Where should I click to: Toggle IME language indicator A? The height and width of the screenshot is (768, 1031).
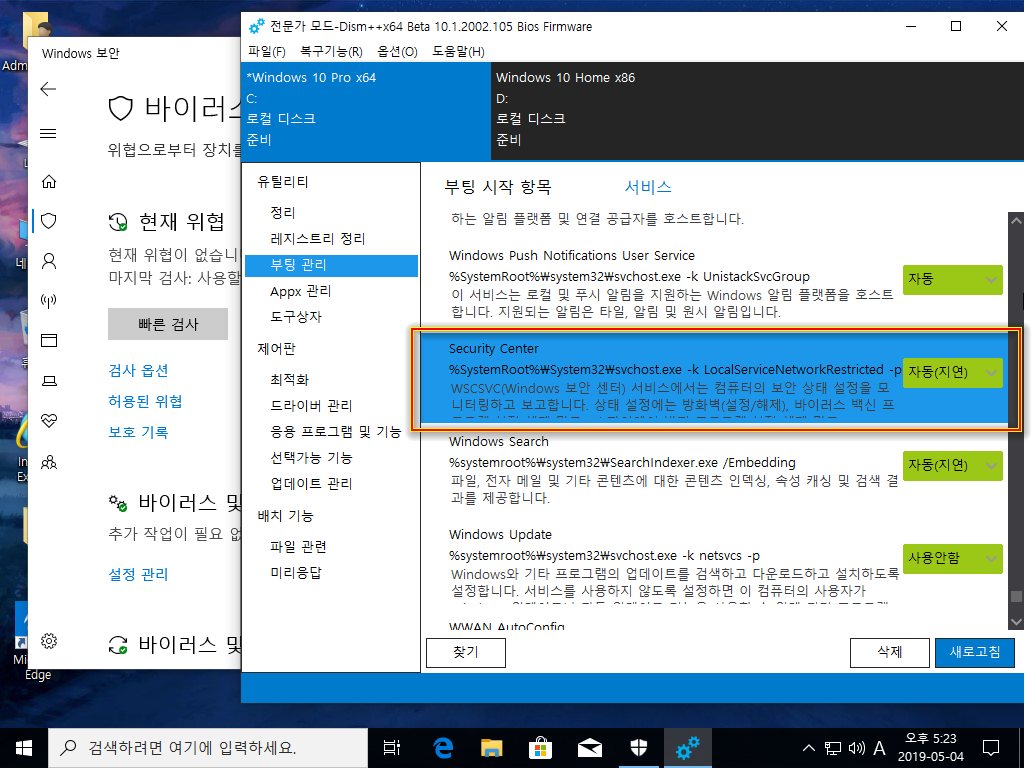coord(879,748)
